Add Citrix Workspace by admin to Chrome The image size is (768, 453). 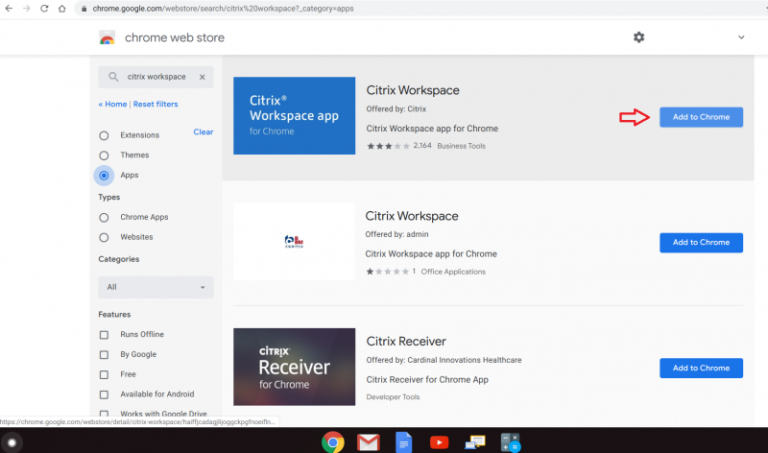click(701, 243)
